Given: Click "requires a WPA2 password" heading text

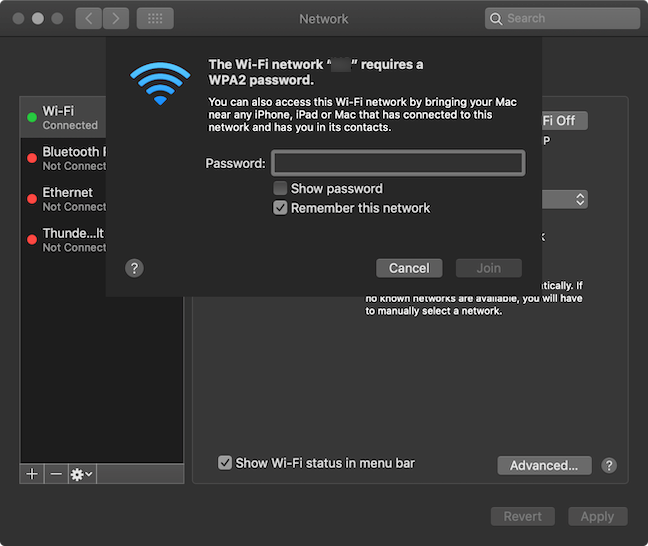Looking at the screenshot, I should click(315, 72).
